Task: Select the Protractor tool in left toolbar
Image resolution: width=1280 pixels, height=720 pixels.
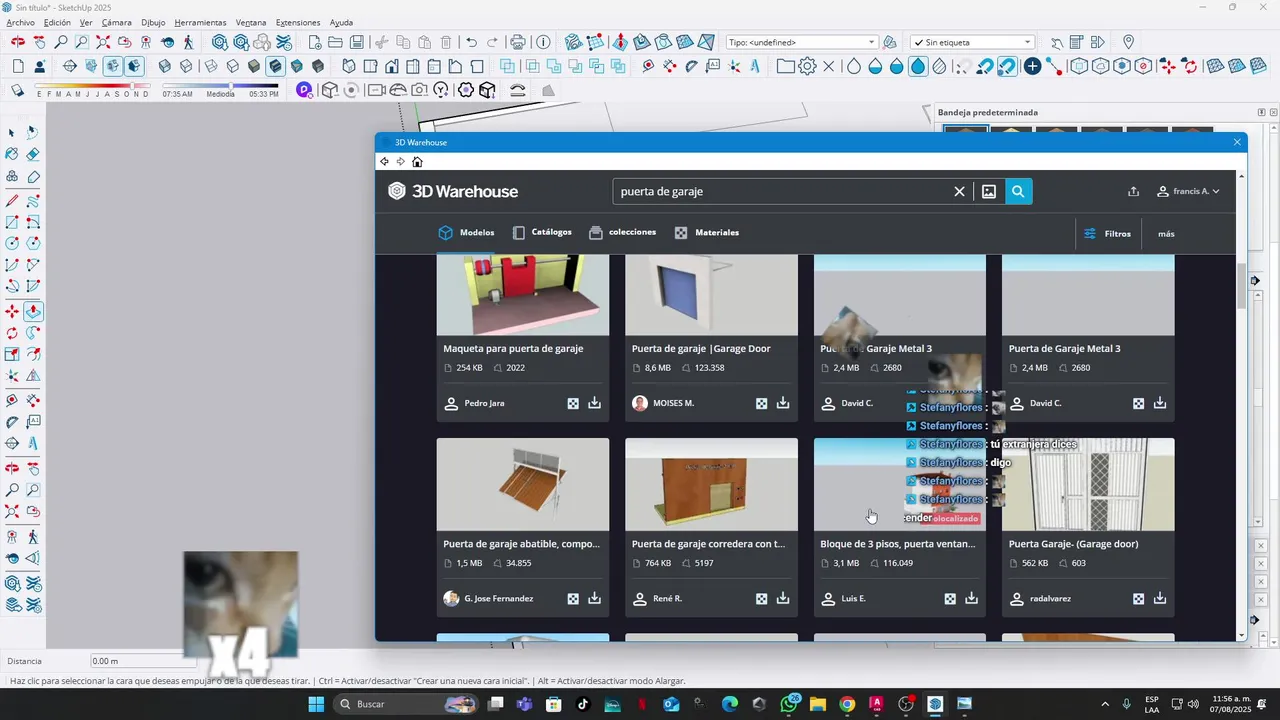Action: 12,422
